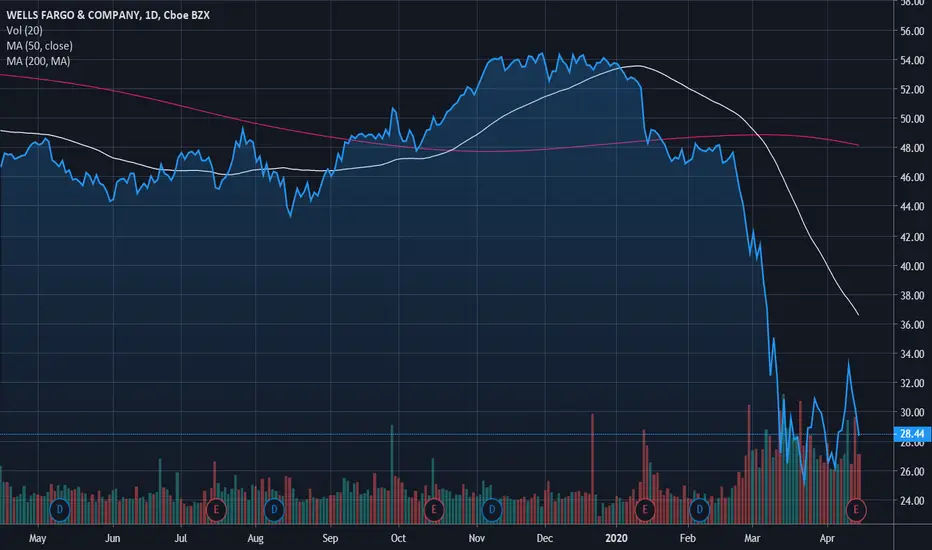Click the 42.00 price axis label
Screen dimensions: 932x550
(x=912, y=237)
